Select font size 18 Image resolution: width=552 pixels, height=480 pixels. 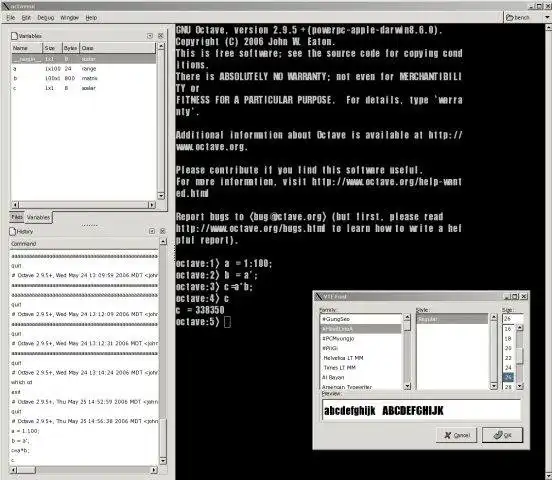[x=508, y=338]
